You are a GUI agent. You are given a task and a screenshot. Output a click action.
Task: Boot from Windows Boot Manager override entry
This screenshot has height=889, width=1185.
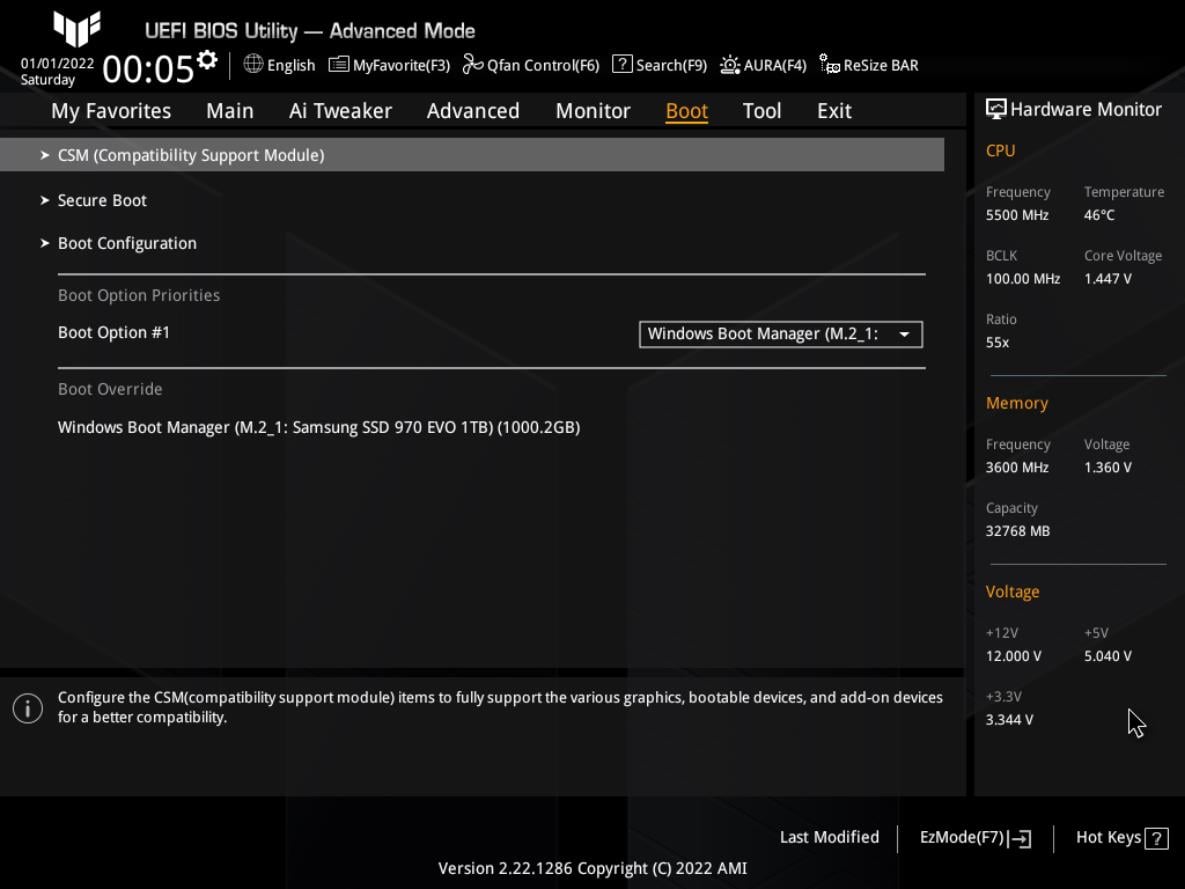pyautogui.click(x=319, y=427)
